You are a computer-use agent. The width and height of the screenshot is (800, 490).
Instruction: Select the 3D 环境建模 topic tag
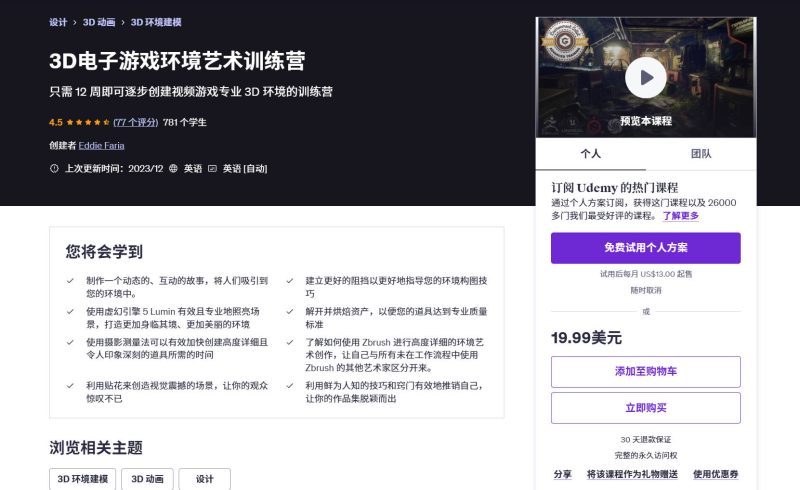83,479
